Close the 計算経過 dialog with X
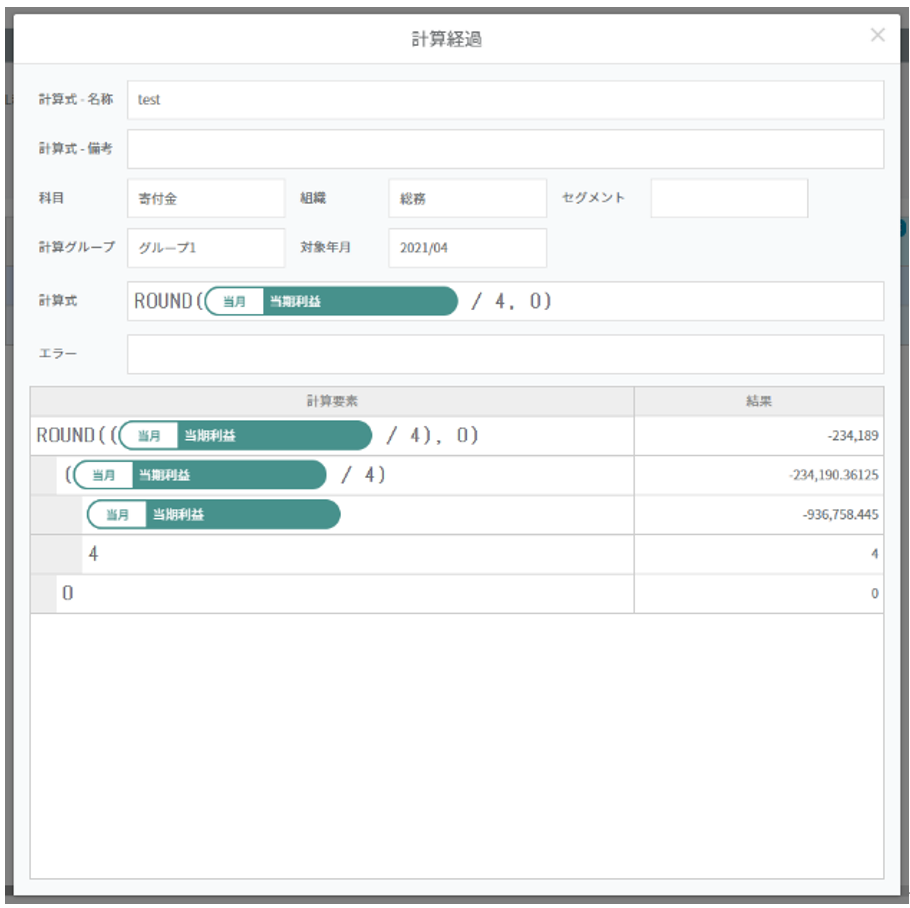910x908 pixels. [x=877, y=36]
